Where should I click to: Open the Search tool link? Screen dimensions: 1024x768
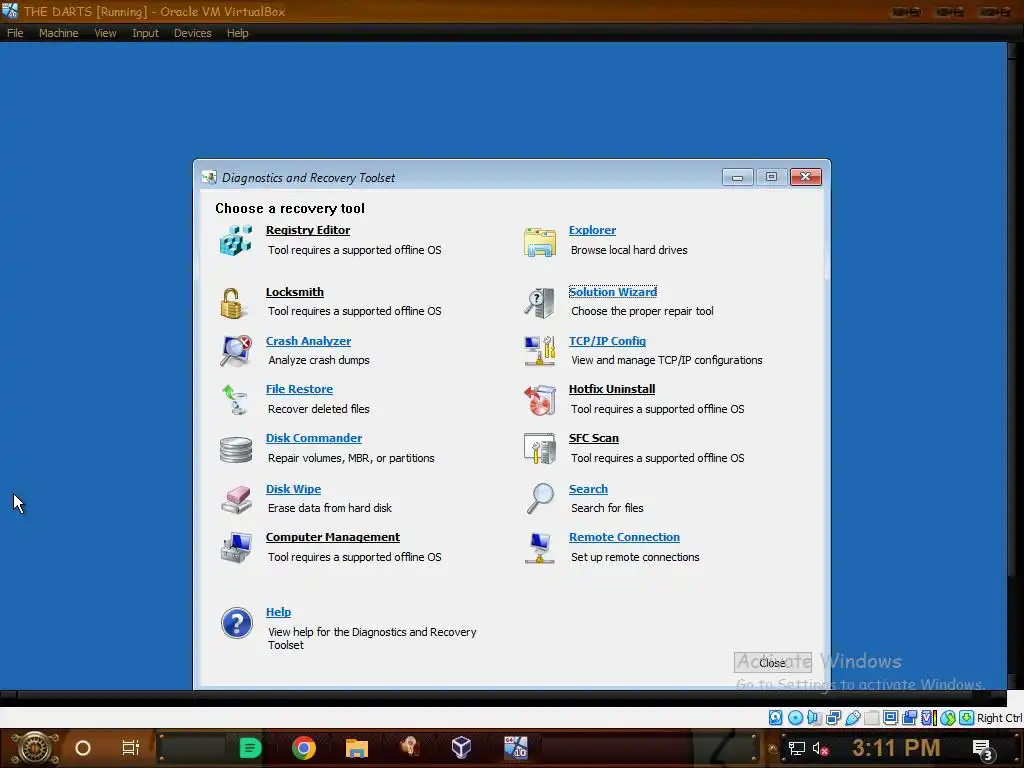588,489
